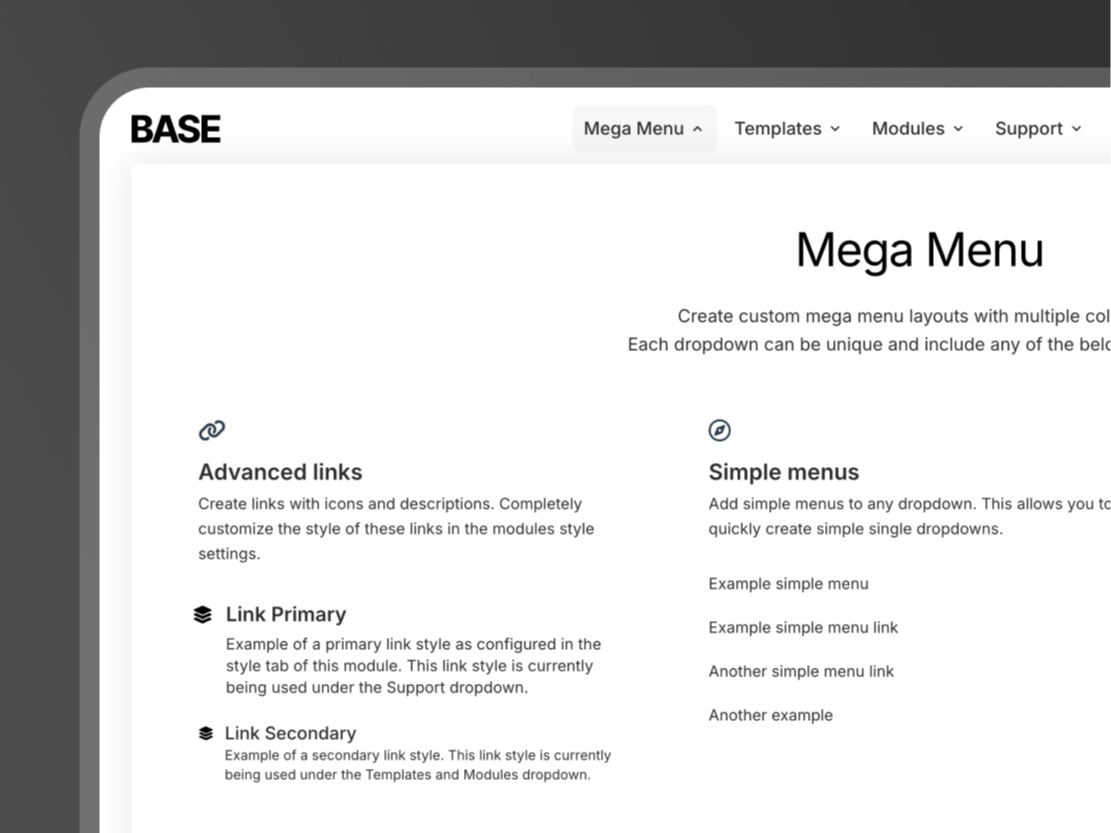Click the compass icon above Simple menus
The width and height of the screenshot is (1111, 833).
coord(719,430)
